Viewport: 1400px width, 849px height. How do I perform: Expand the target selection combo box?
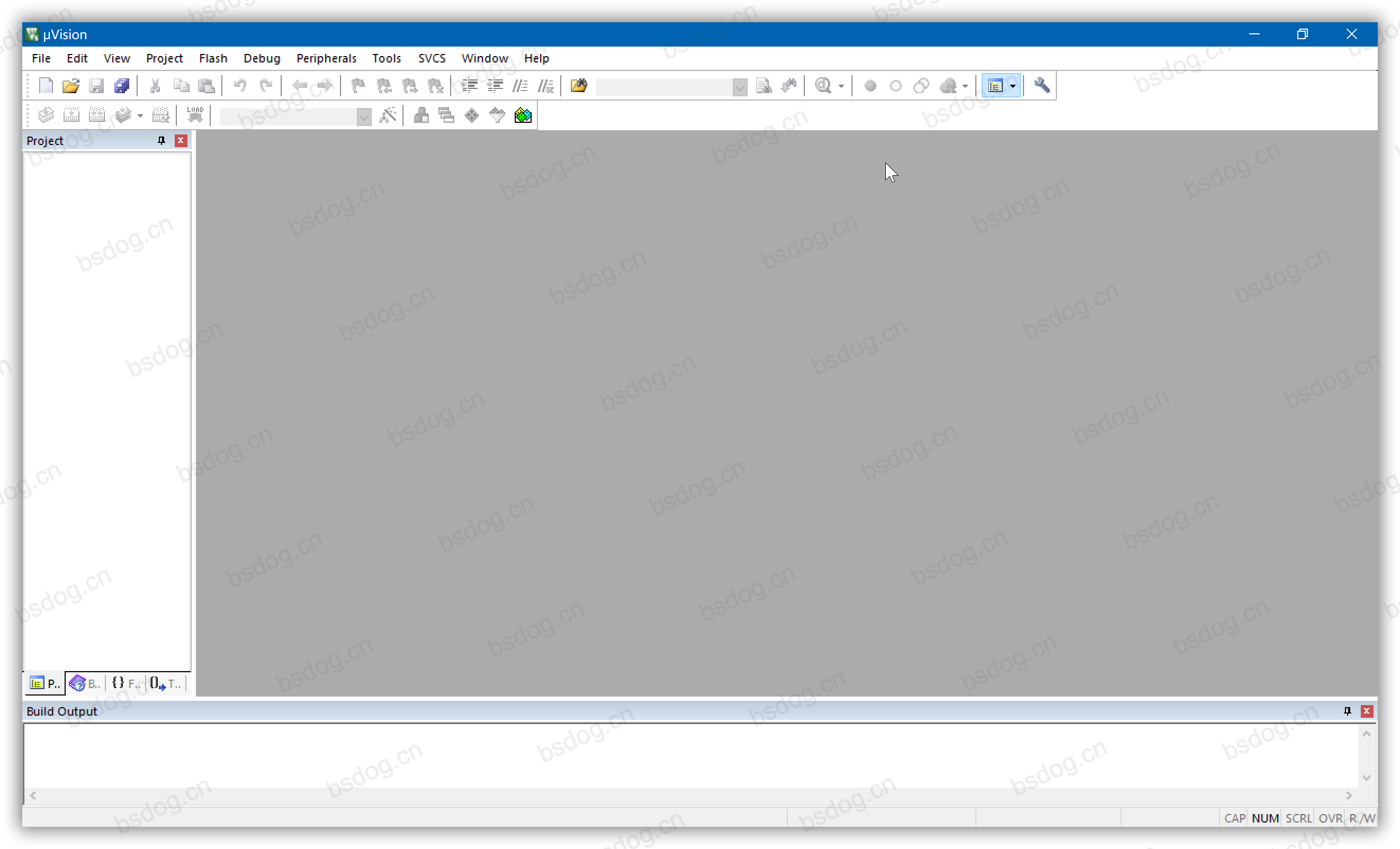(x=364, y=117)
